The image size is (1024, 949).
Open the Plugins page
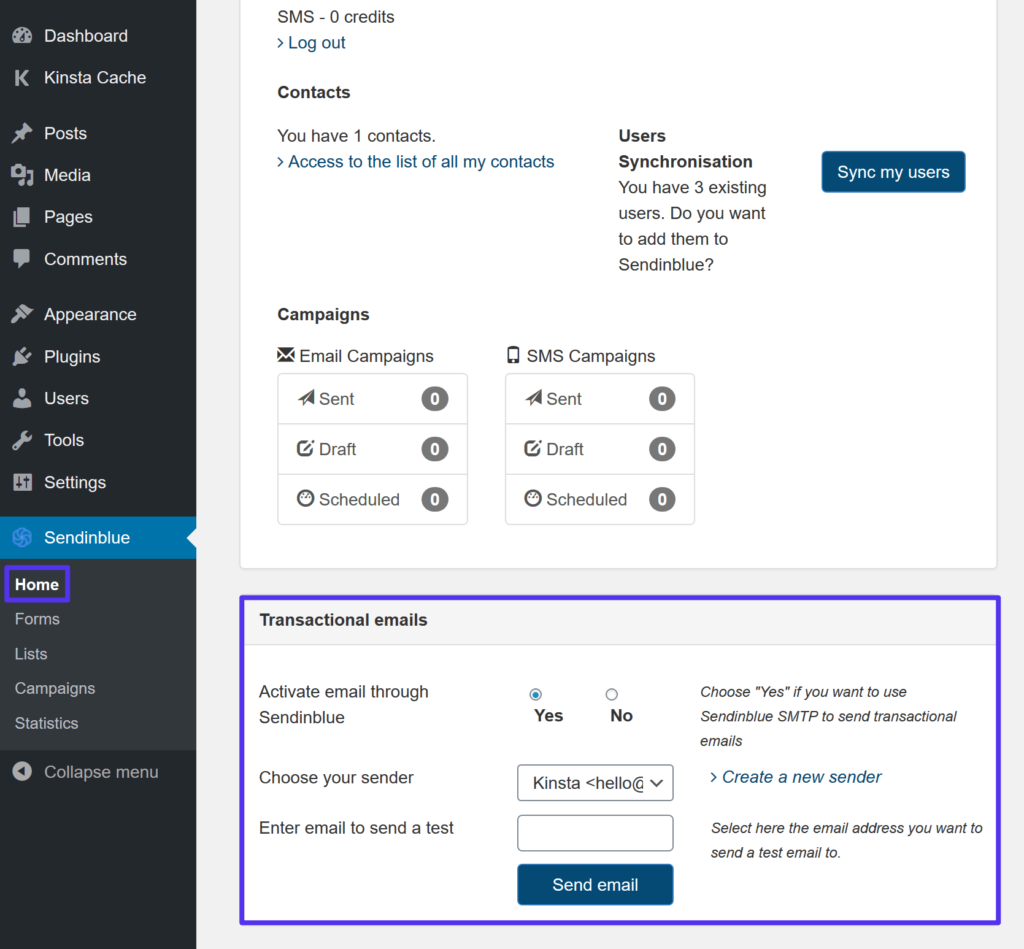[74, 356]
